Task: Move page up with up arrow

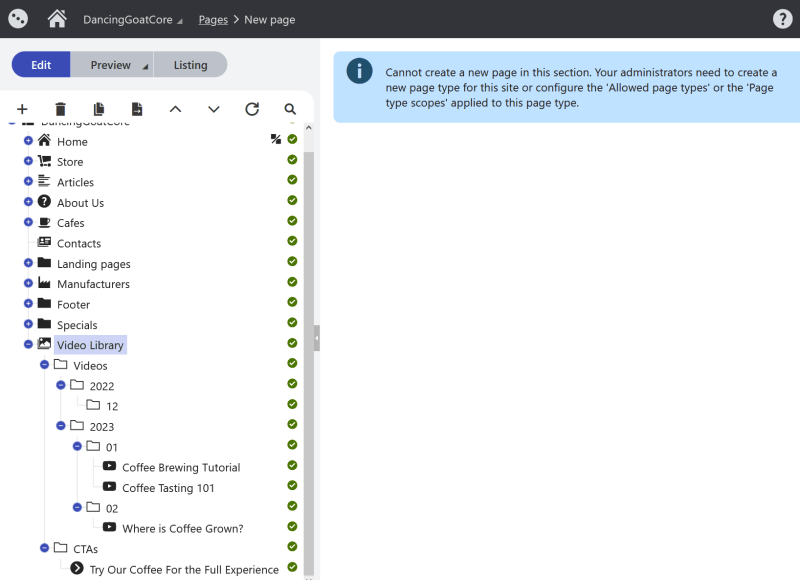Action: [x=175, y=109]
